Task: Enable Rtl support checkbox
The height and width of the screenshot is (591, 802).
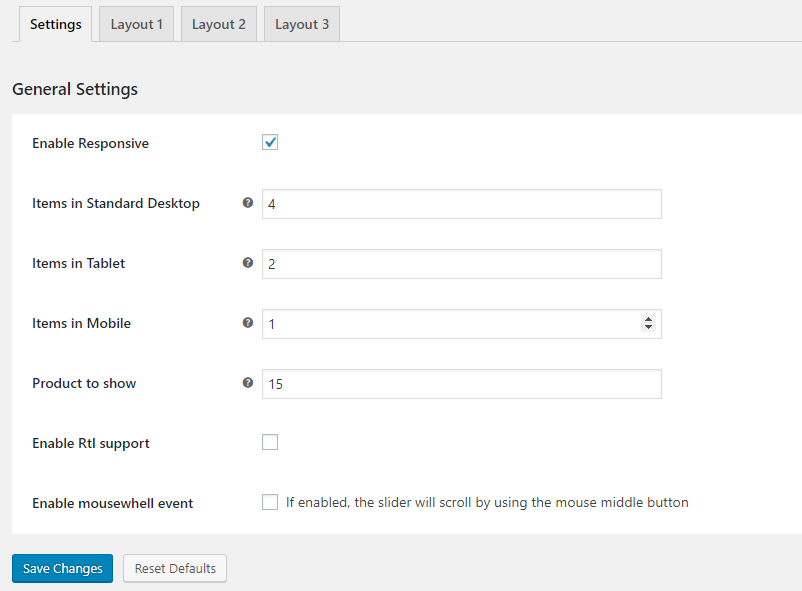Action: [270, 442]
